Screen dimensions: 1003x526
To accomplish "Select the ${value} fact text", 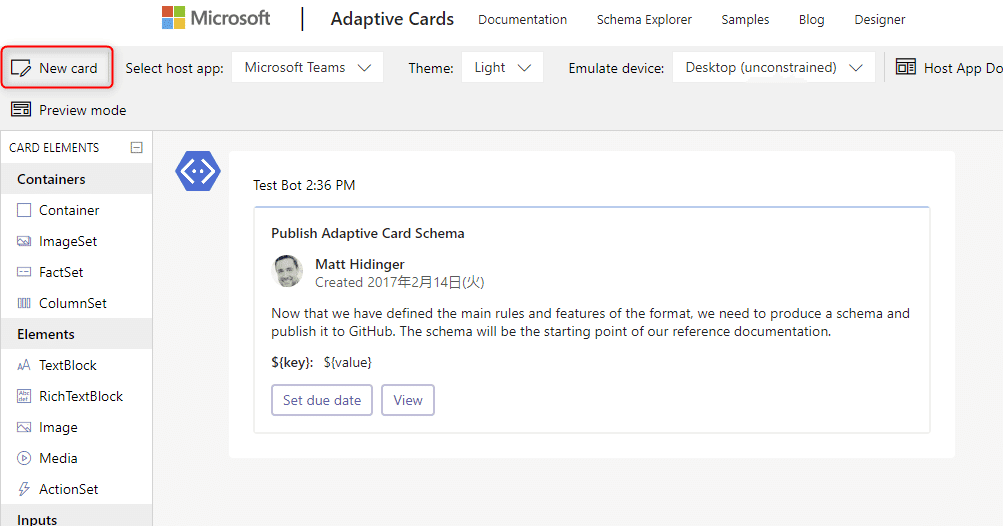I will point(347,362).
